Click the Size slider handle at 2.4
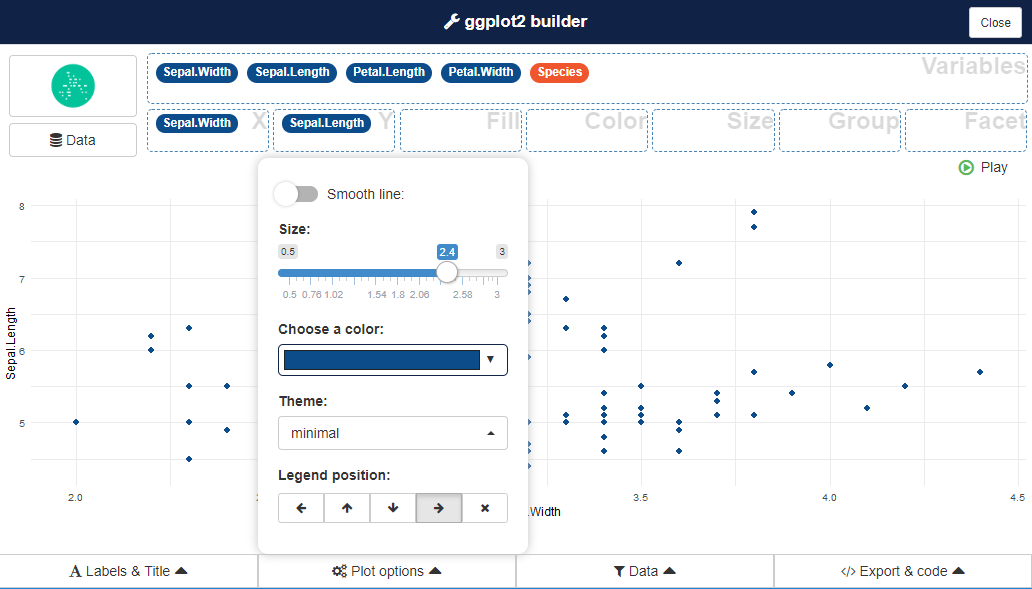This screenshot has height=589, width=1032. [447, 272]
